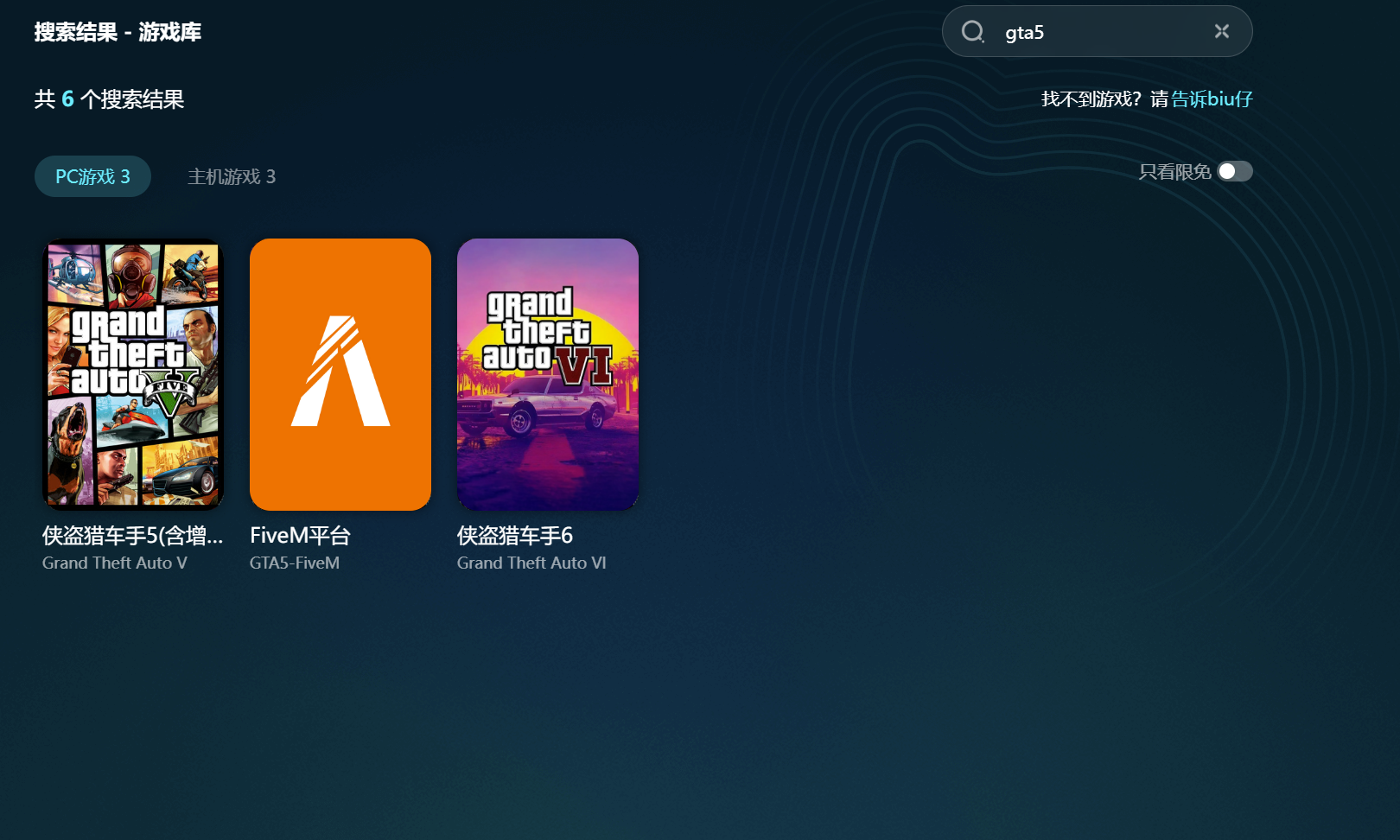The height and width of the screenshot is (840, 1400).
Task: Toggle the 只看限免 switch
Action: tap(1235, 171)
